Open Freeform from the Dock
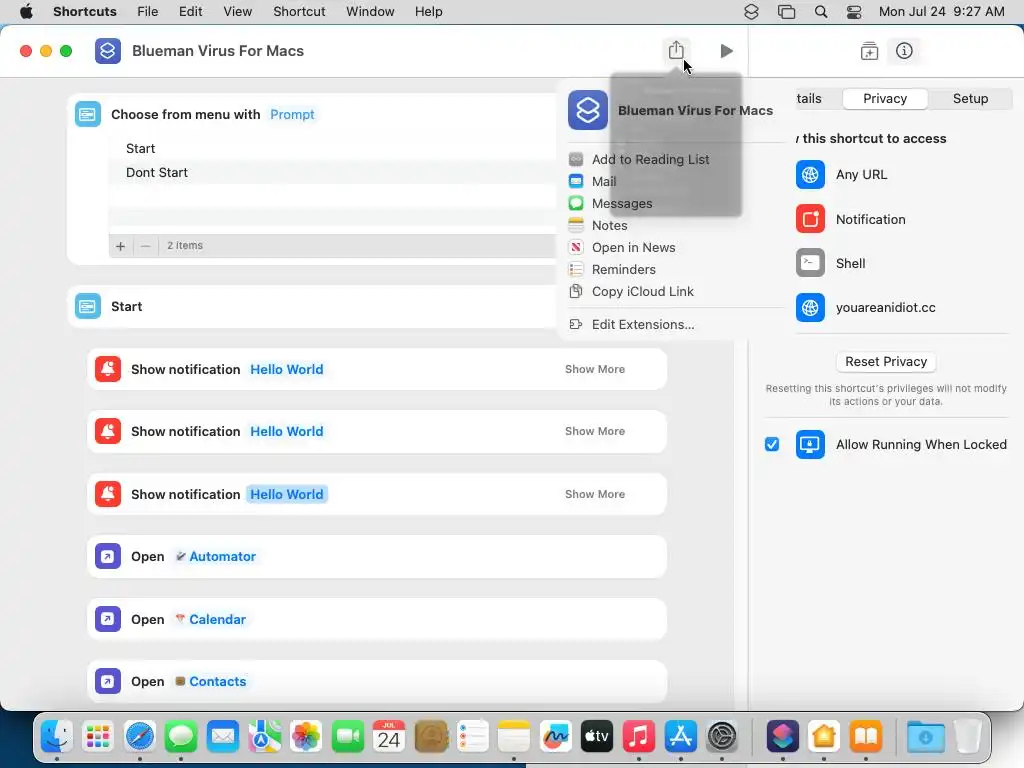 click(556, 737)
